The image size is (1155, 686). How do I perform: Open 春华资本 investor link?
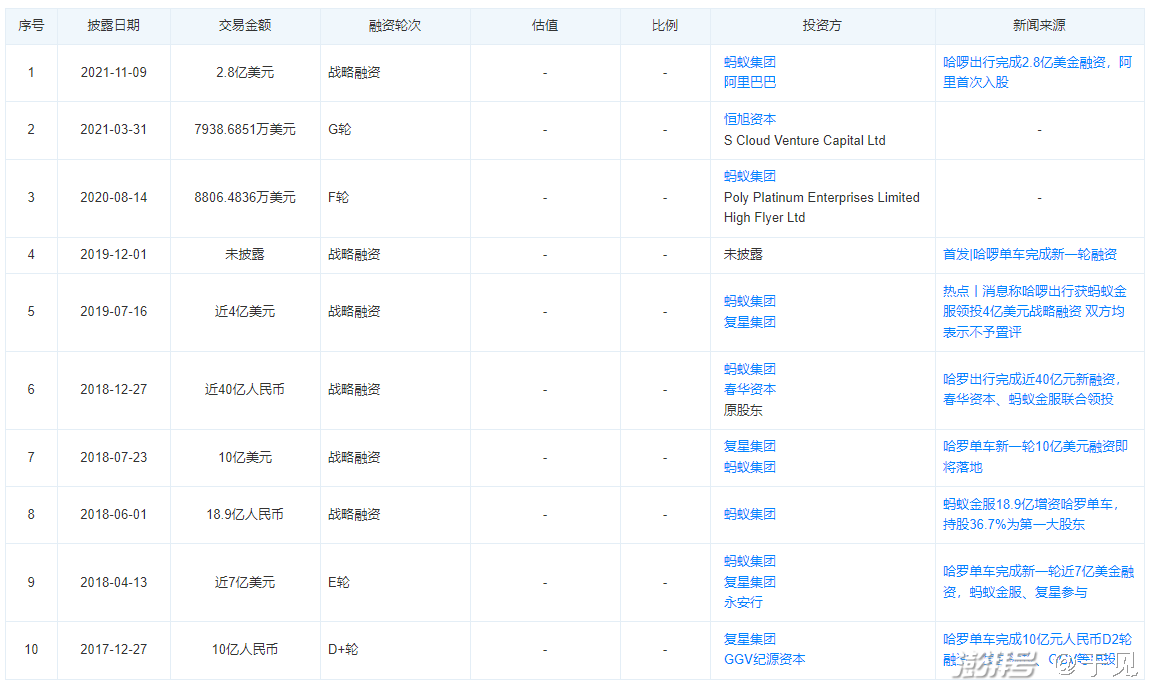click(749, 390)
